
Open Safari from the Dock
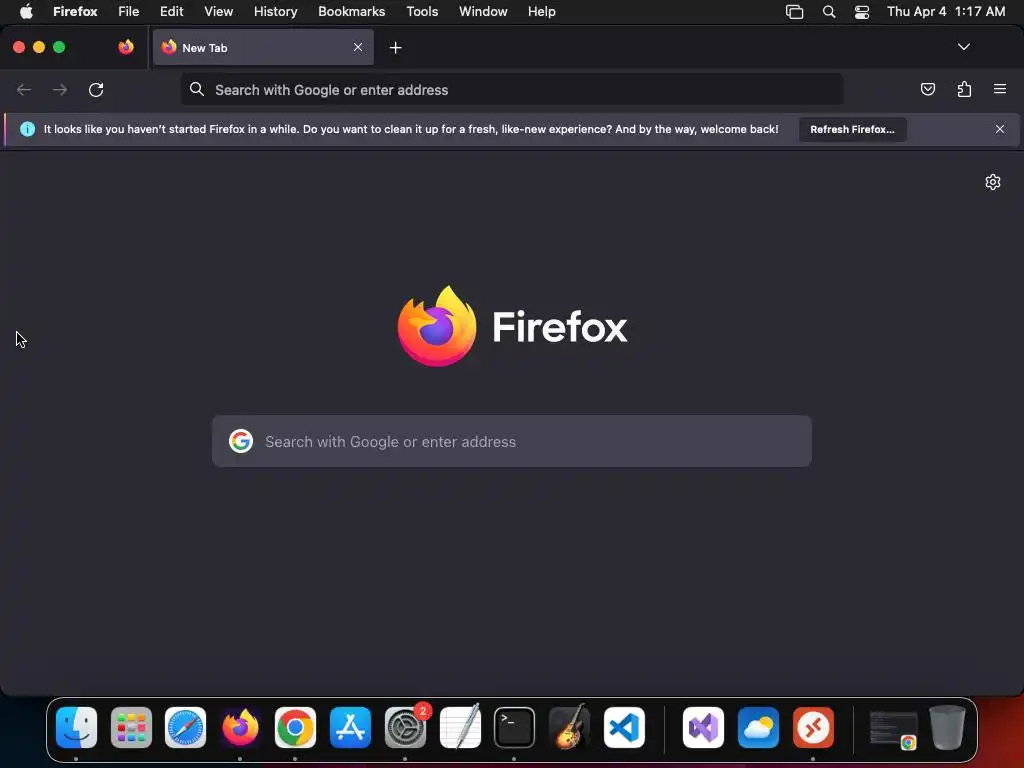pyautogui.click(x=185, y=727)
